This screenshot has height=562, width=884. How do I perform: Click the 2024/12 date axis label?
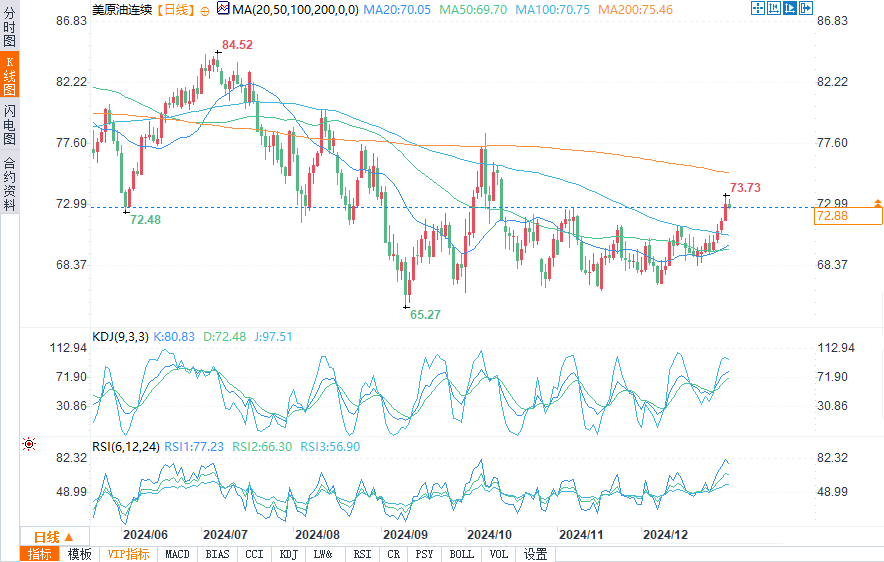665,534
